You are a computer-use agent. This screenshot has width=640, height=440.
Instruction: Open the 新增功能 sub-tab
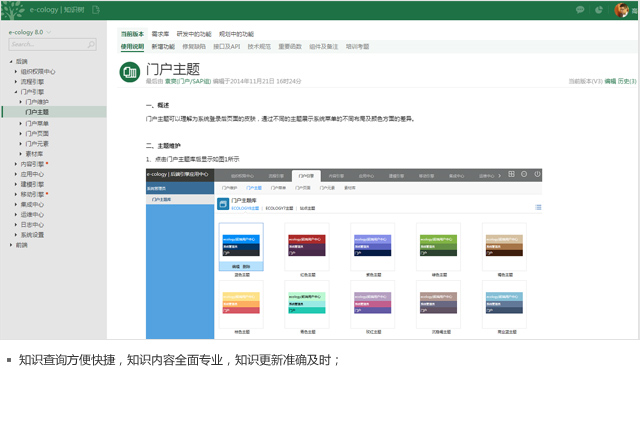162,46
